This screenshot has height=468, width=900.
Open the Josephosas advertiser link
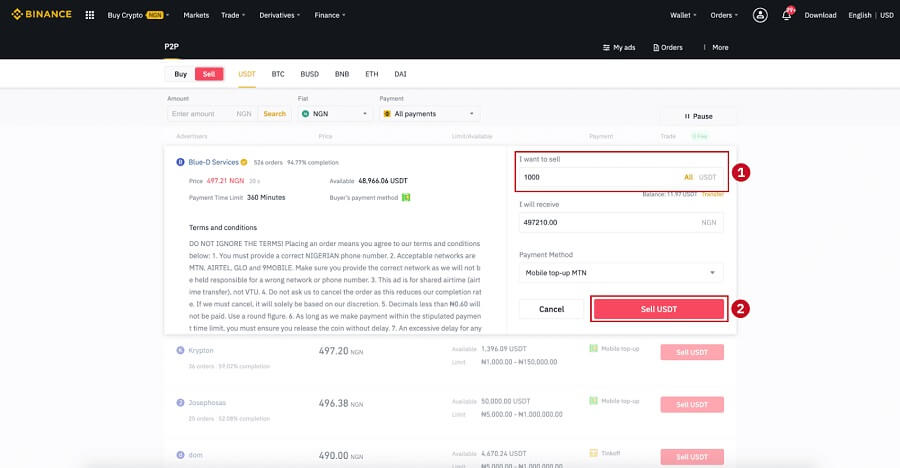[x=207, y=403]
